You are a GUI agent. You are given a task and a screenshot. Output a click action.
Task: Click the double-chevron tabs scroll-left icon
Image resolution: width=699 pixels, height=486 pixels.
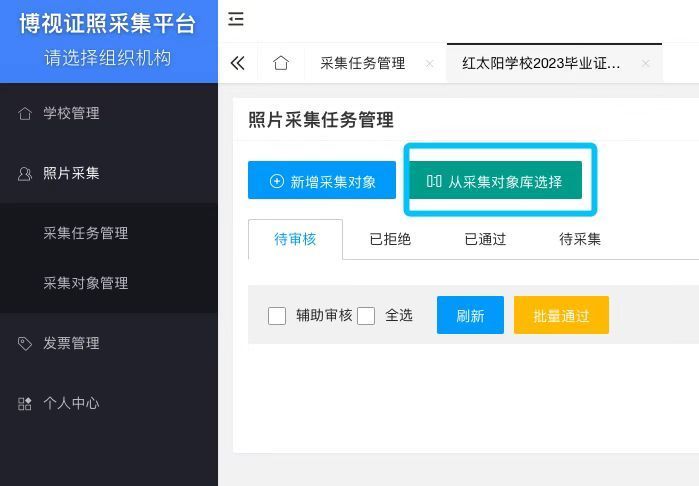[x=238, y=63]
